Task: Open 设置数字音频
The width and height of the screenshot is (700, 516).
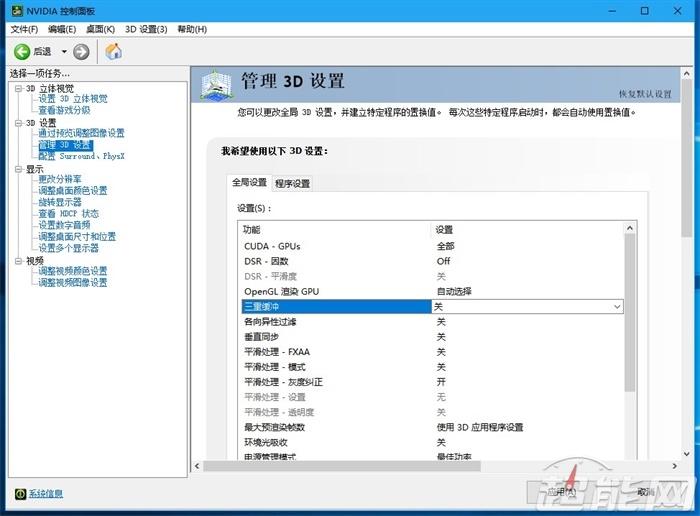Action: (x=64, y=225)
